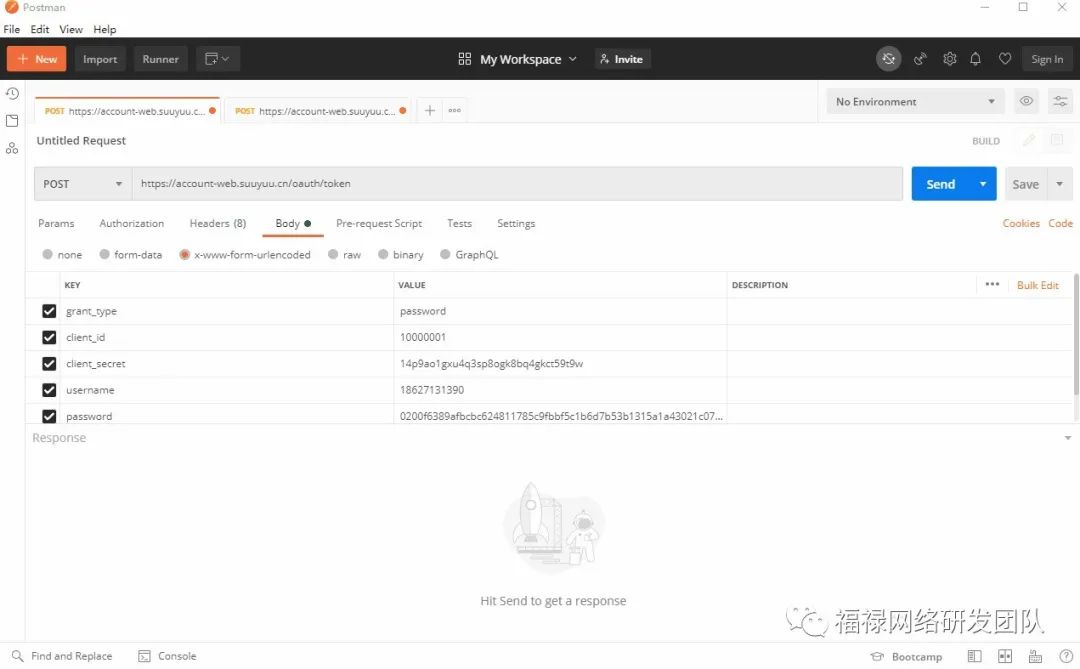Click the My Workspace grid icon

click(464, 59)
